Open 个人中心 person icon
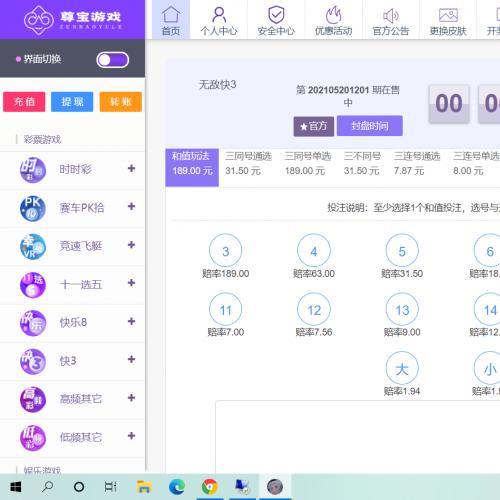Image resolution: width=500 pixels, height=500 pixels. click(x=219, y=15)
